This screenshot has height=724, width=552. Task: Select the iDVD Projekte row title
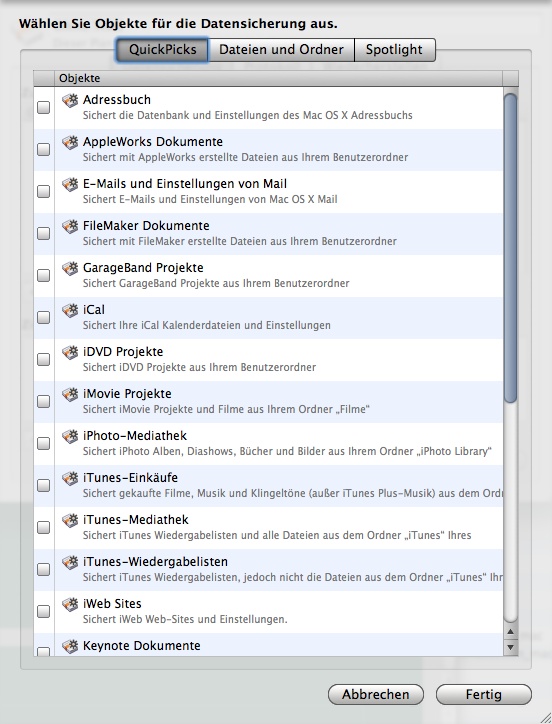click(123, 352)
